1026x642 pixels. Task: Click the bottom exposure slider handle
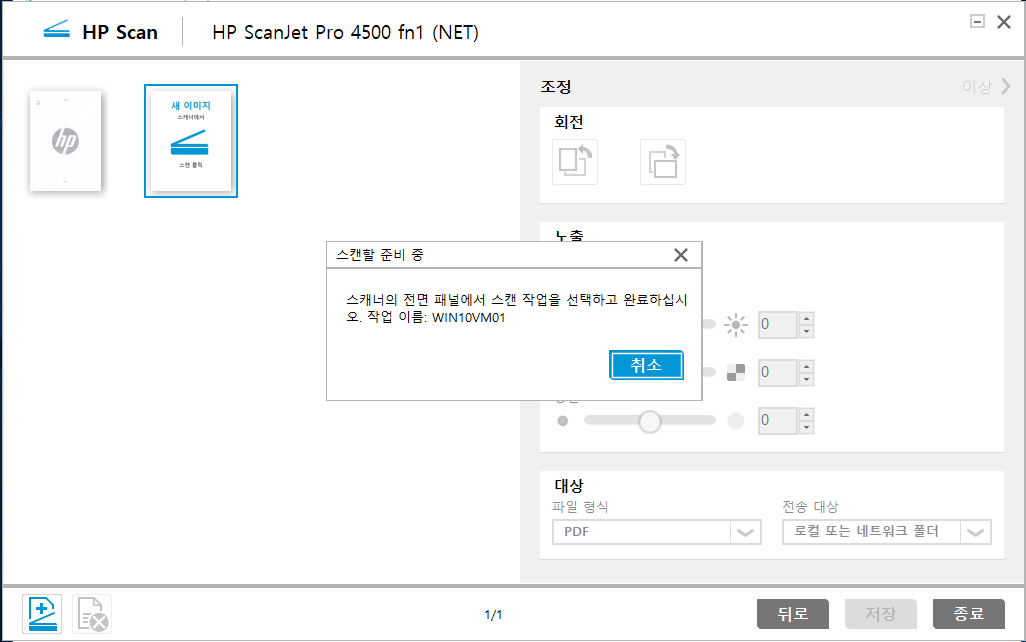[x=650, y=421]
